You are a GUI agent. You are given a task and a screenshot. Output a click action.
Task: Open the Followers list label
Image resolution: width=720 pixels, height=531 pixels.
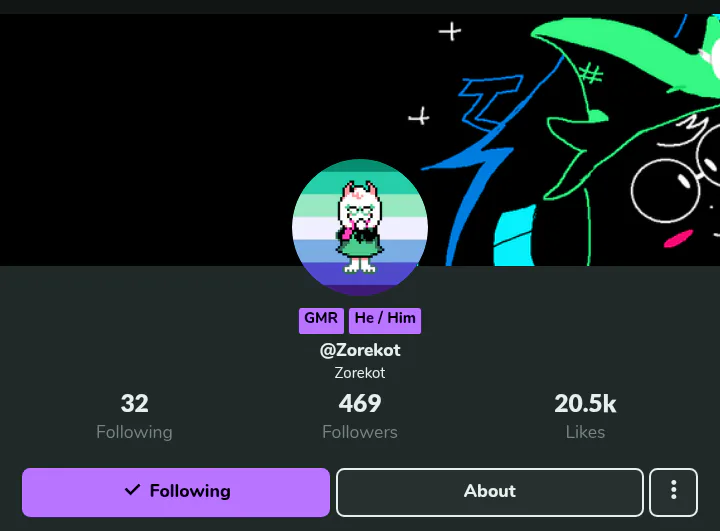pyautogui.click(x=360, y=432)
